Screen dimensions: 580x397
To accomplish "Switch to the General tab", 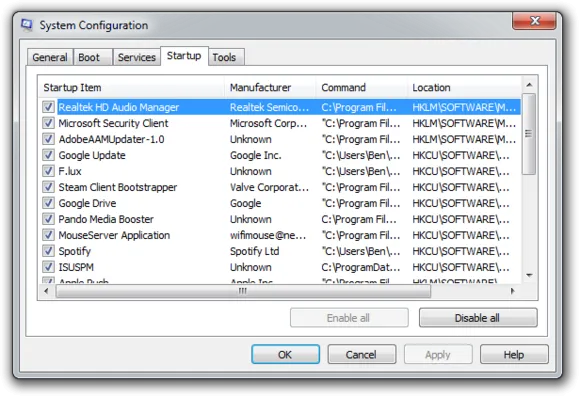I will pyautogui.click(x=50, y=57).
